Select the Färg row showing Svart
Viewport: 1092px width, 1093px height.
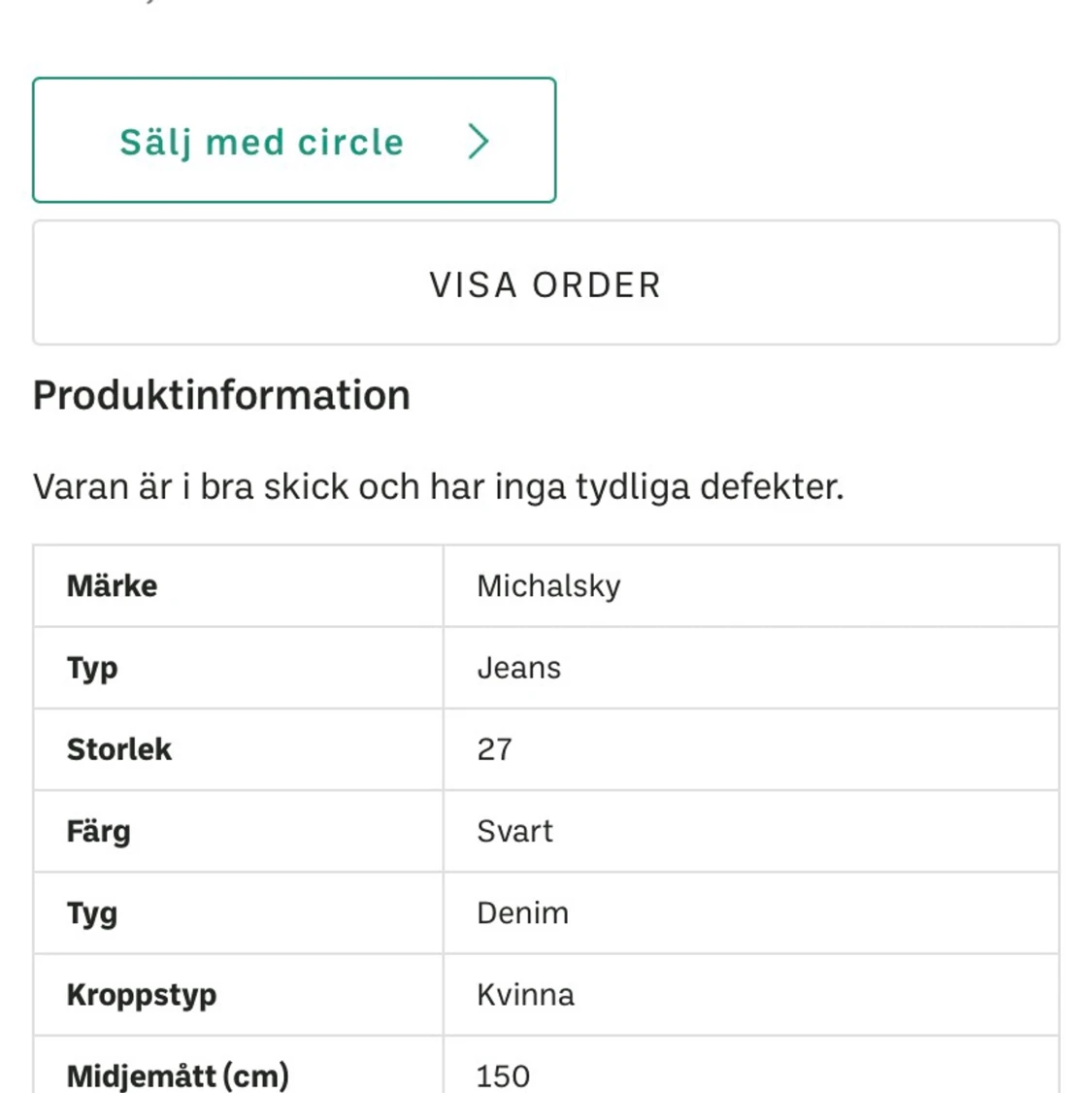click(546, 831)
